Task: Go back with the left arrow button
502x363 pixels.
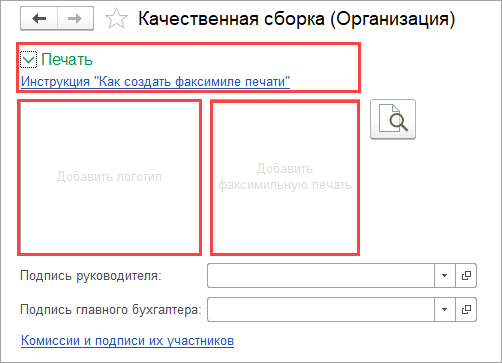Action: point(39,19)
